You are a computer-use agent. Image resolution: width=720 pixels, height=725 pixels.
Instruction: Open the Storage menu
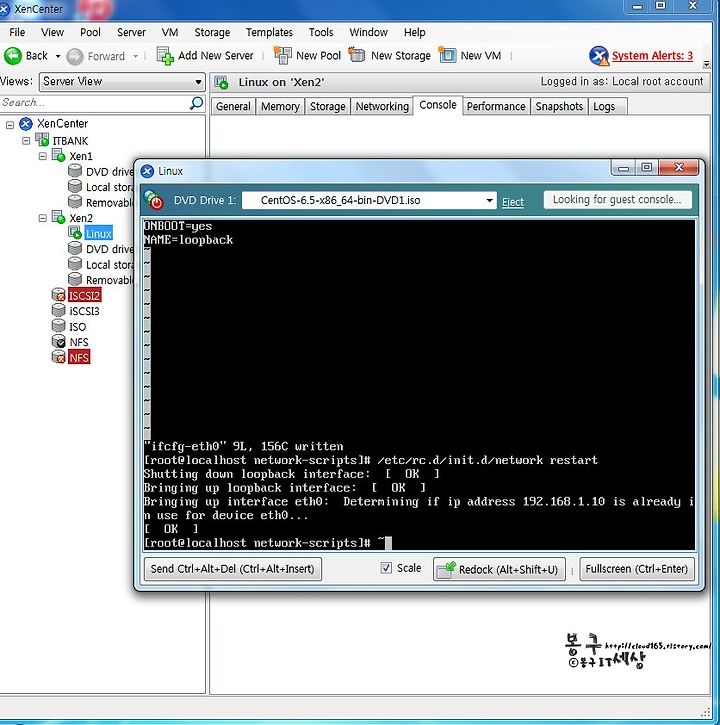point(212,32)
